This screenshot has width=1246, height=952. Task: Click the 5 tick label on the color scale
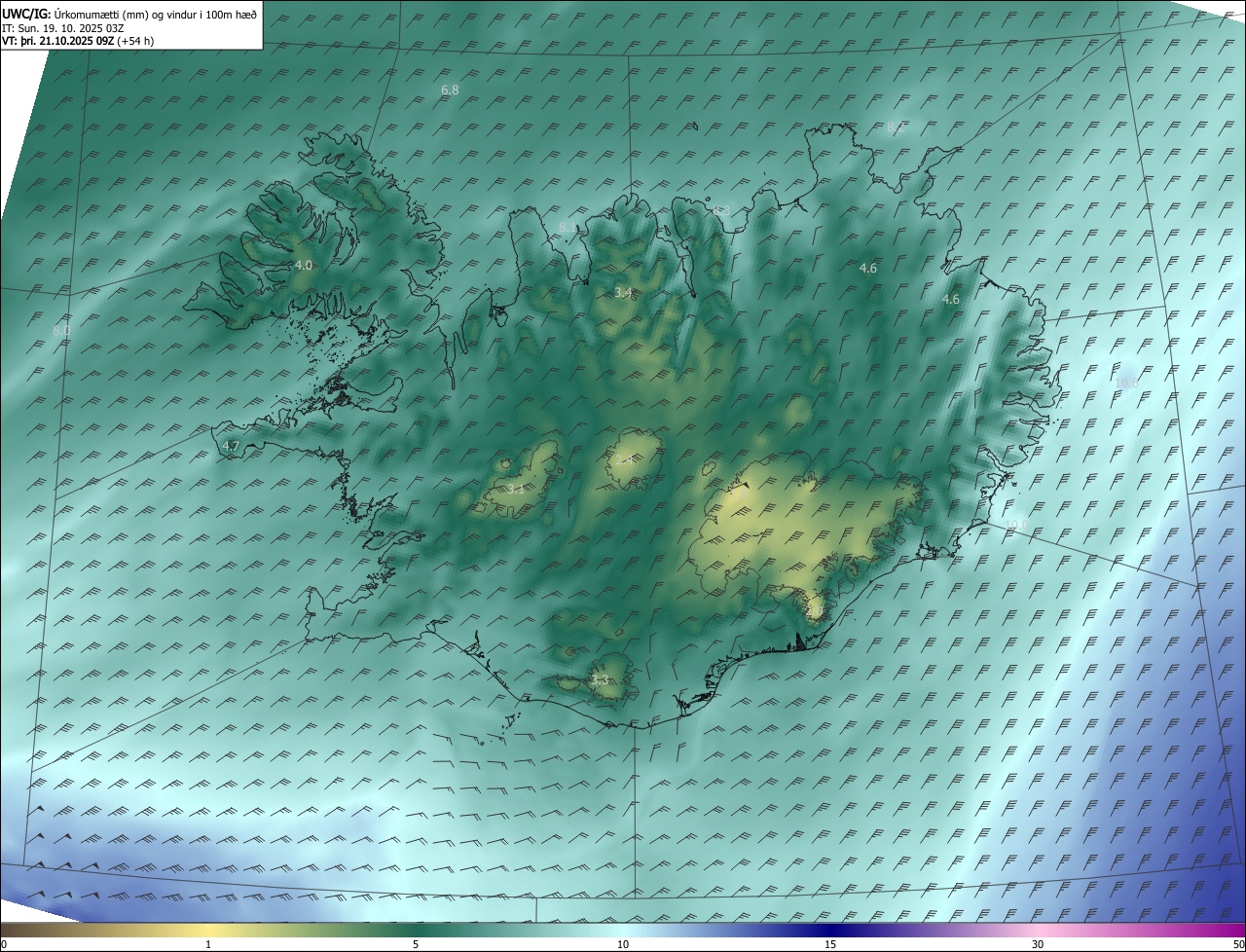pos(416,944)
